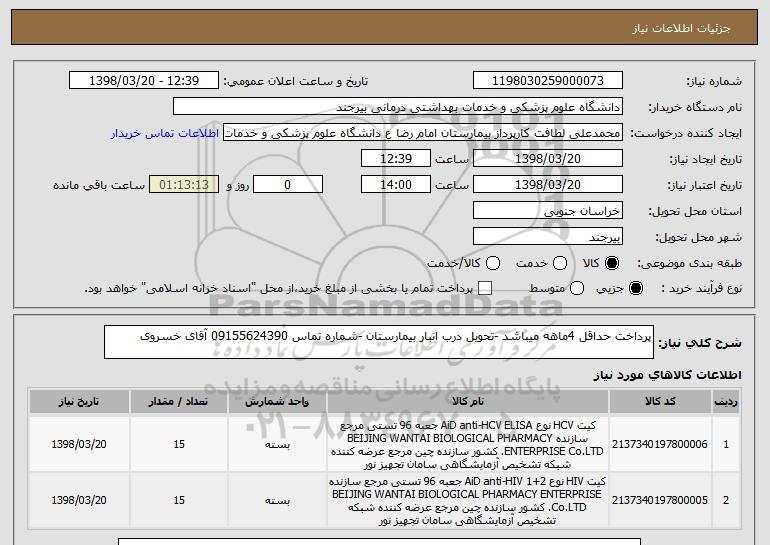The width and height of the screenshot is (770, 545).
Task: Click the واحد شمارش column header
Action: (277, 402)
